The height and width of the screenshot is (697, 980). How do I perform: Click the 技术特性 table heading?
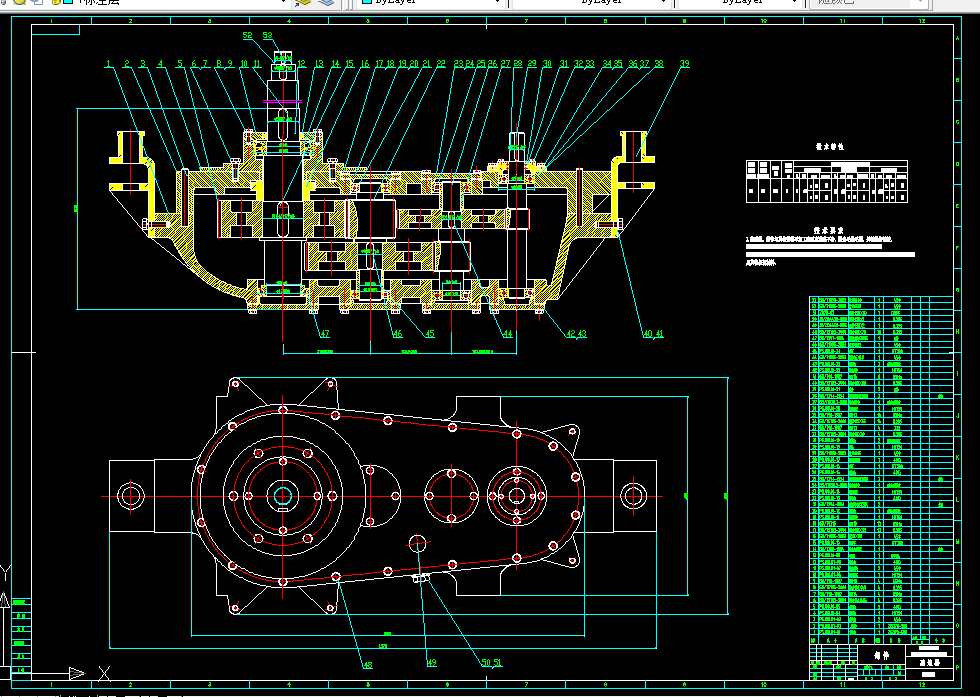click(829, 146)
